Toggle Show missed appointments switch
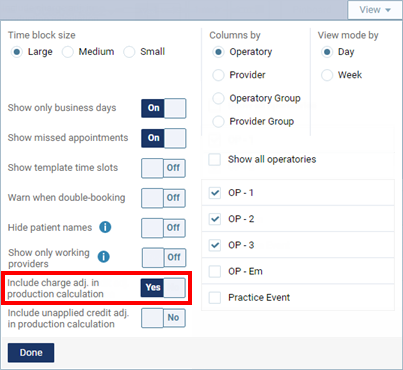This screenshot has width=403, height=370. pyautogui.click(x=164, y=138)
